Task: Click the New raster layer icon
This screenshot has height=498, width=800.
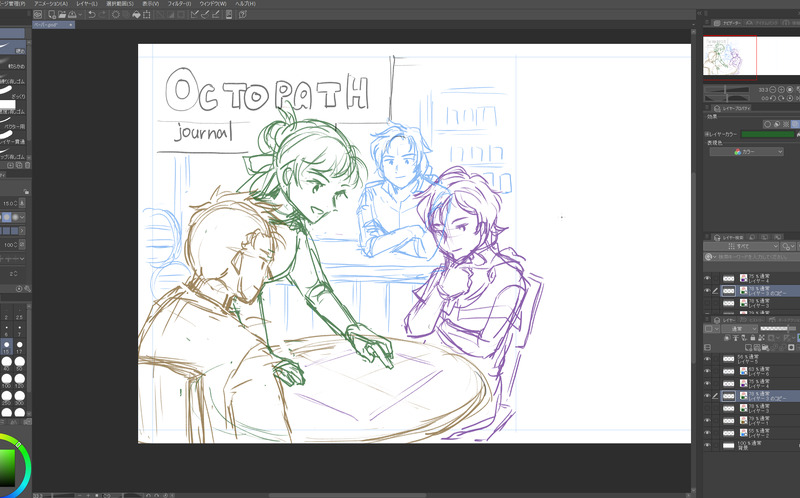Action: (749, 347)
